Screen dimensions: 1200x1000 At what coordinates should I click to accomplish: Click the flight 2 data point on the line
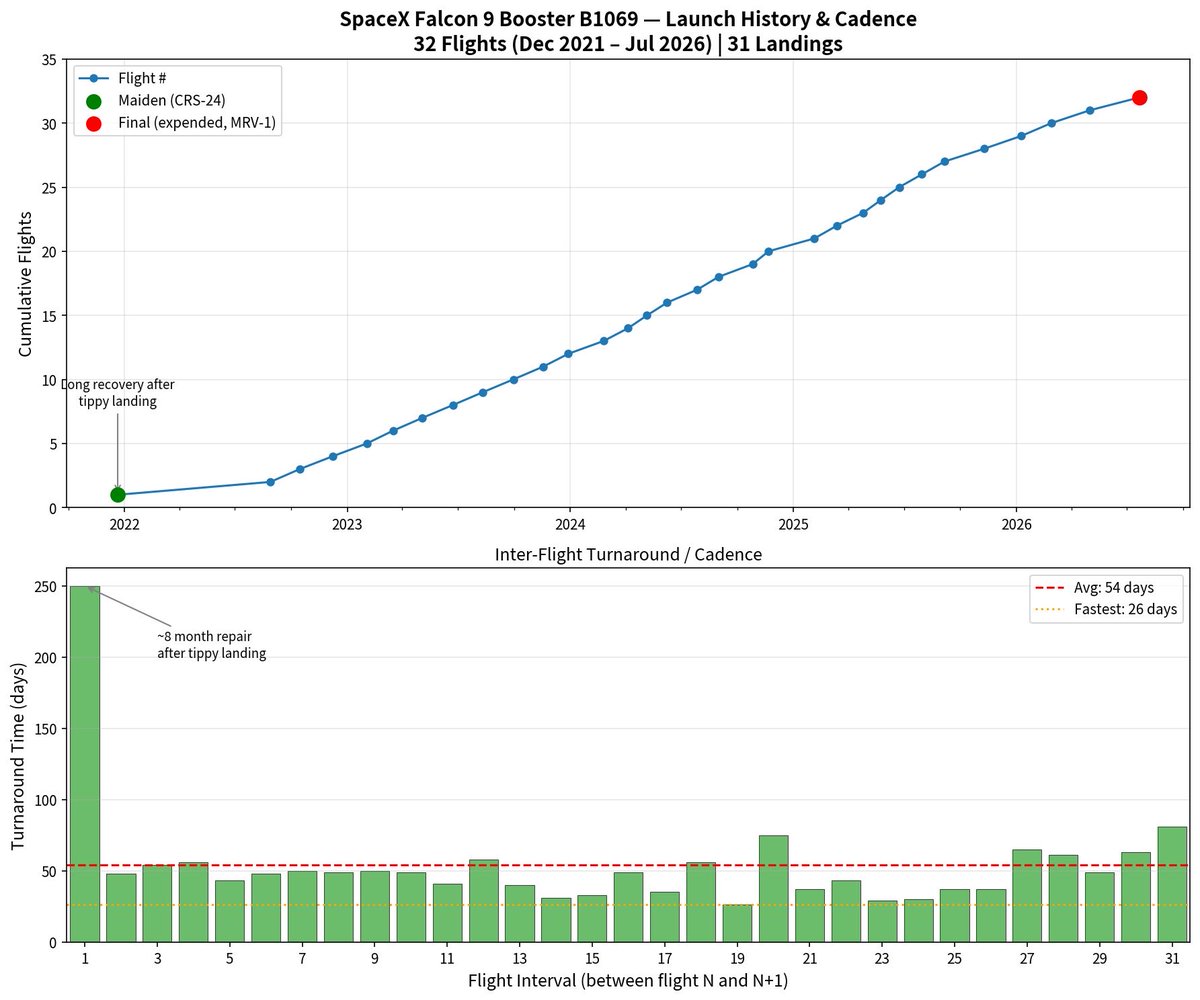270,482
